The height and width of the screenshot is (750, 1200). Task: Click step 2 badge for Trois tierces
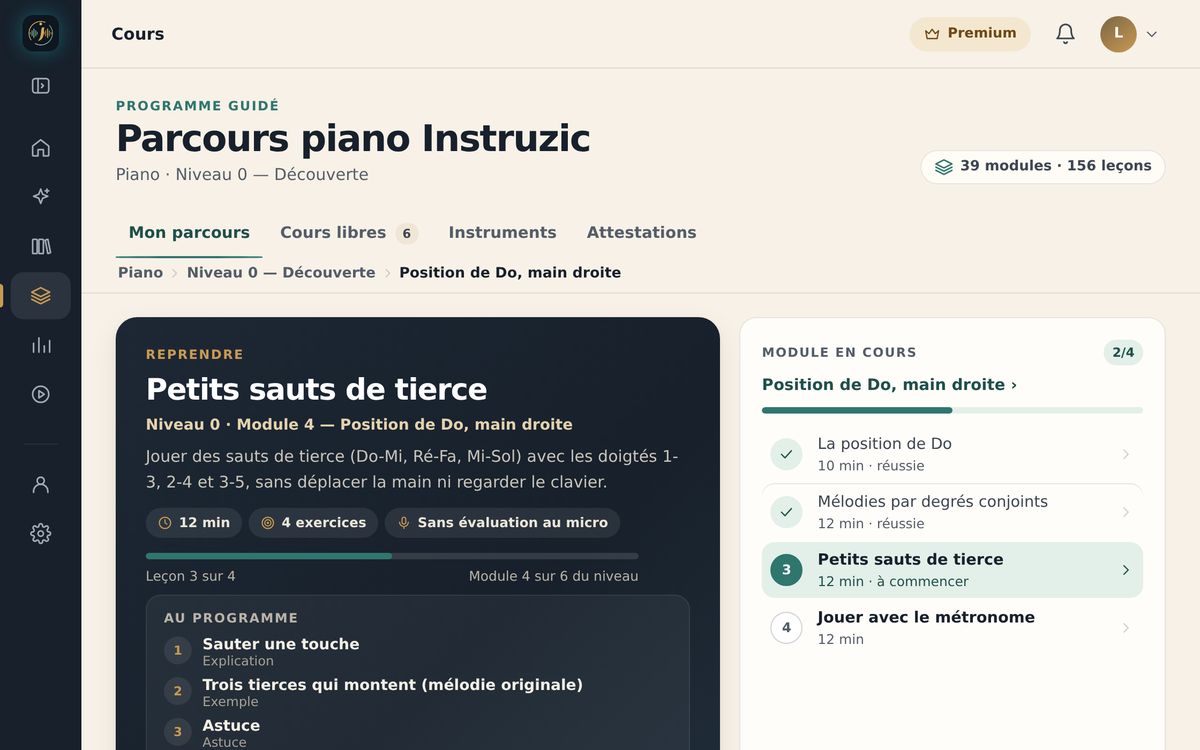178,691
